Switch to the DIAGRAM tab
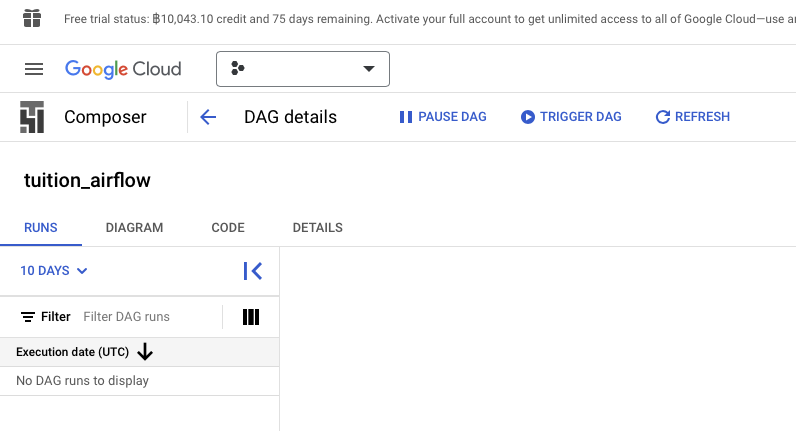The image size is (796, 431). pos(134,228)
